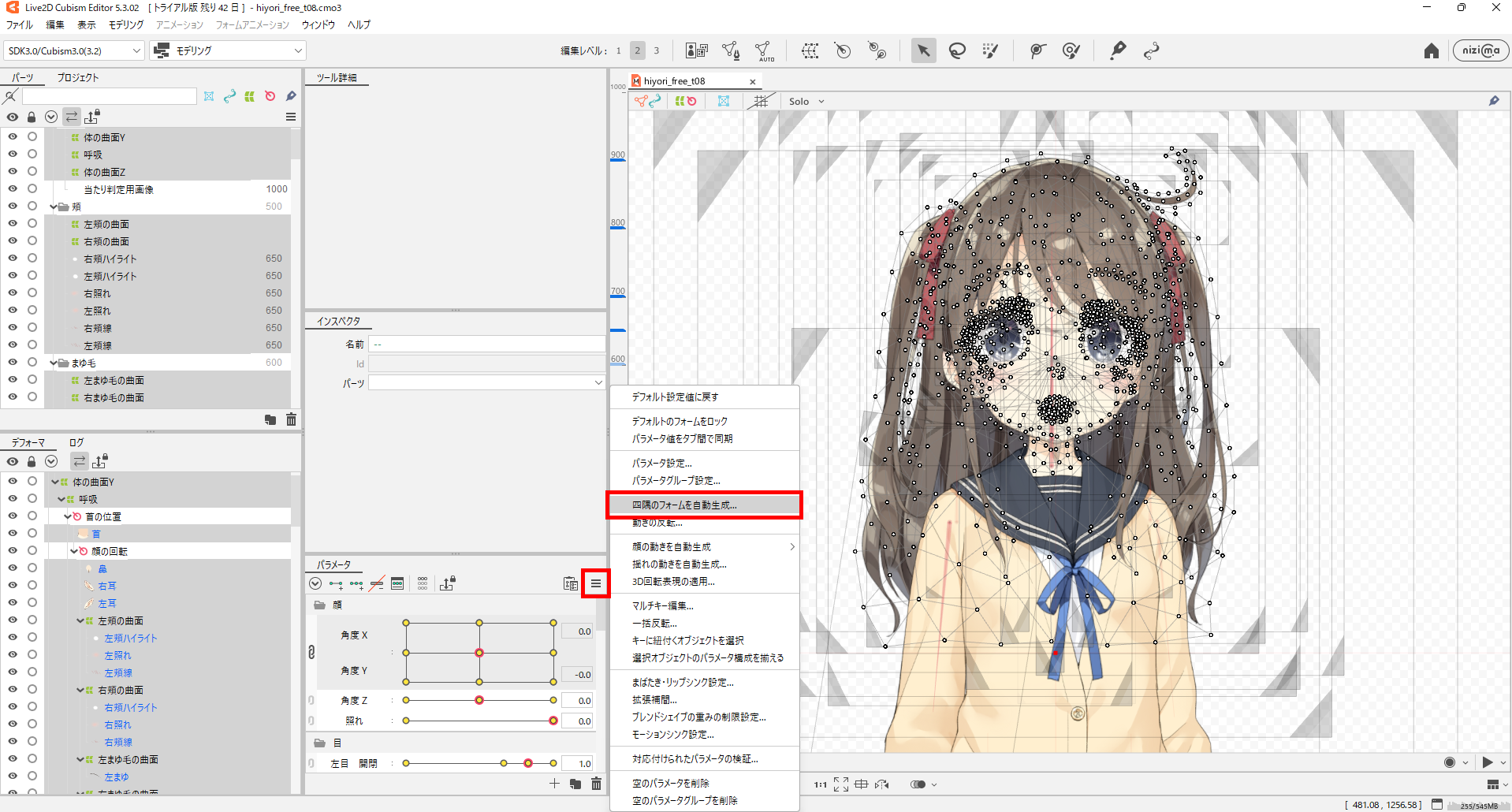The image size is (1512, 812).
Task: Collapse the まゆ毛 folder in parts list
Action: click(x=54, y=363)
